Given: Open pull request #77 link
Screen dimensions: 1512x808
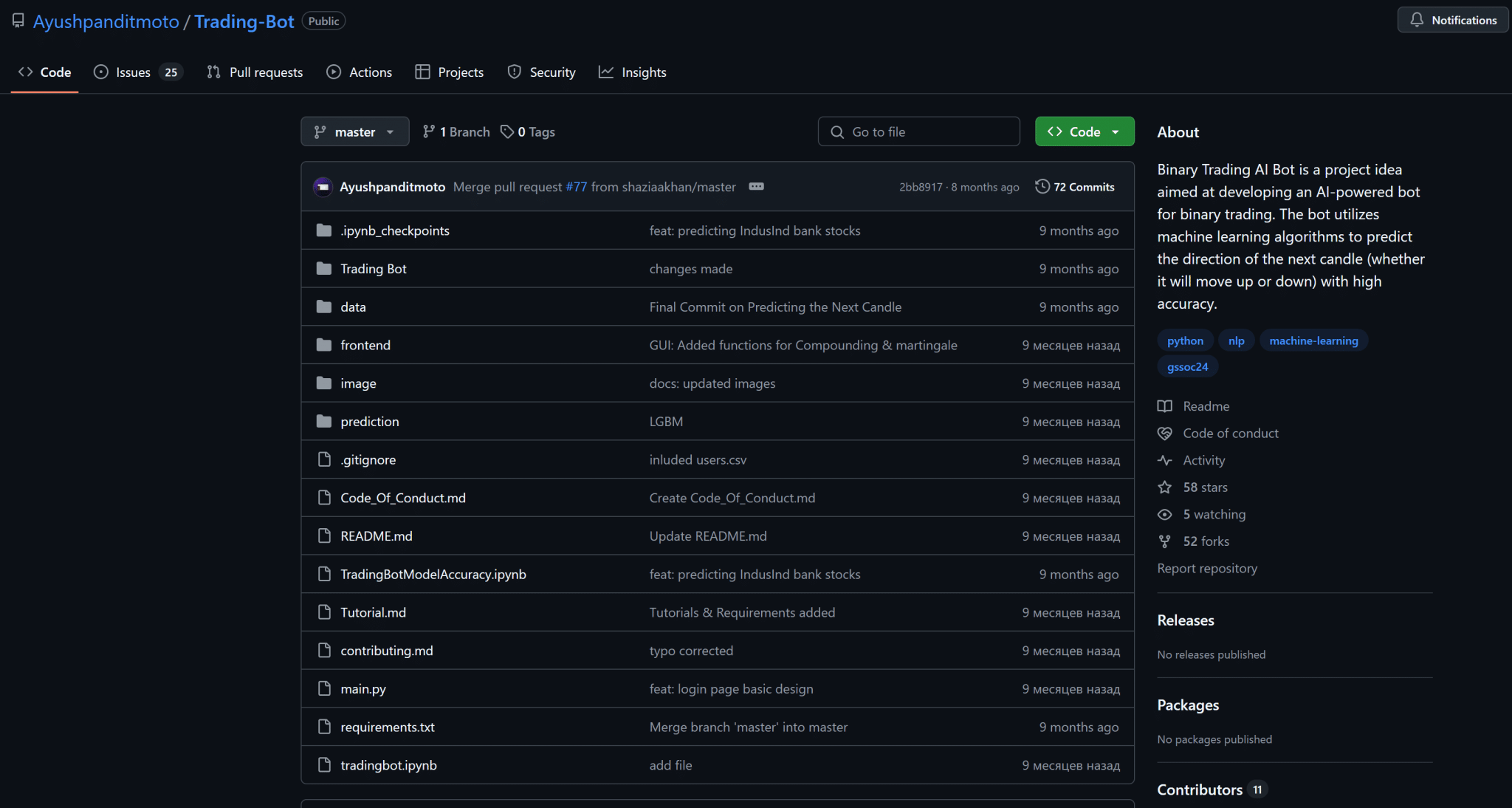Looking at the screenshot, I should click(576, 187).
